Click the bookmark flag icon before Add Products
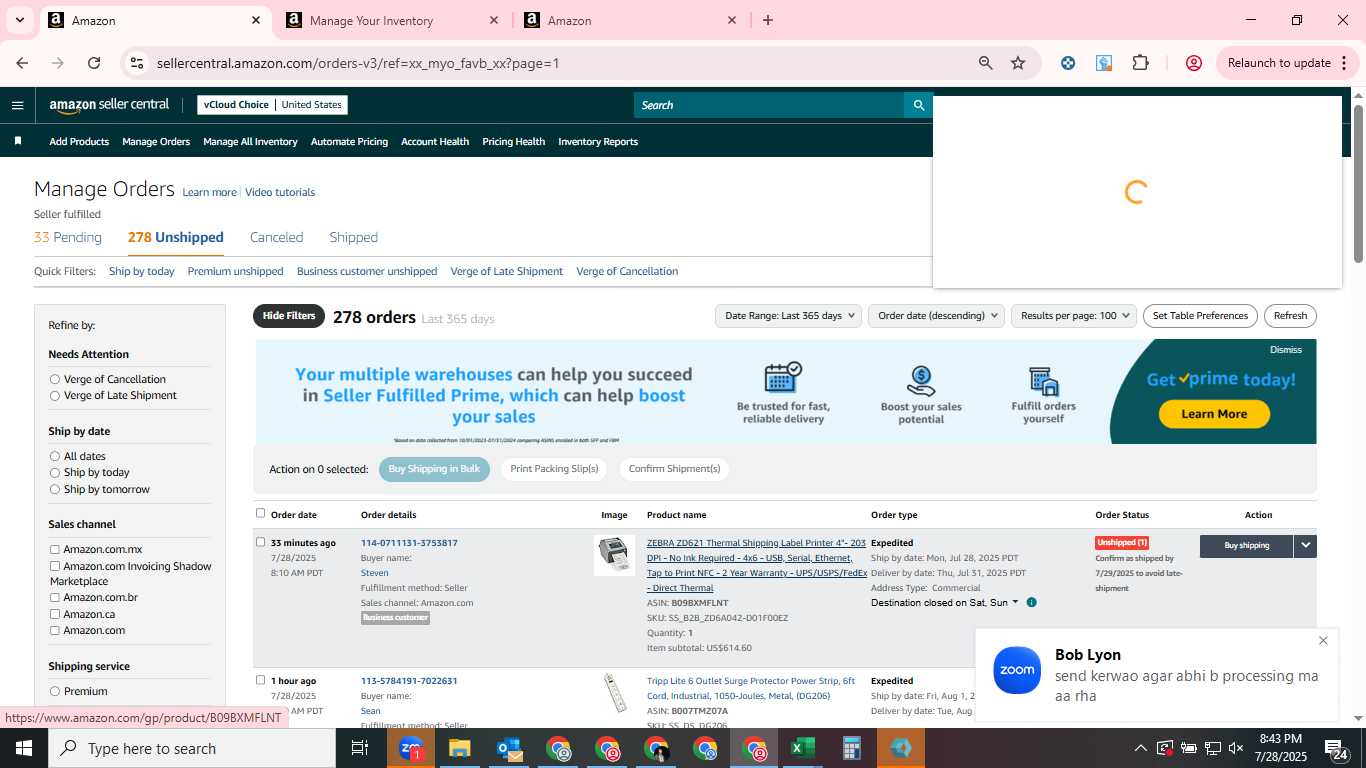The image size is (1366, 768). point(17,141)
